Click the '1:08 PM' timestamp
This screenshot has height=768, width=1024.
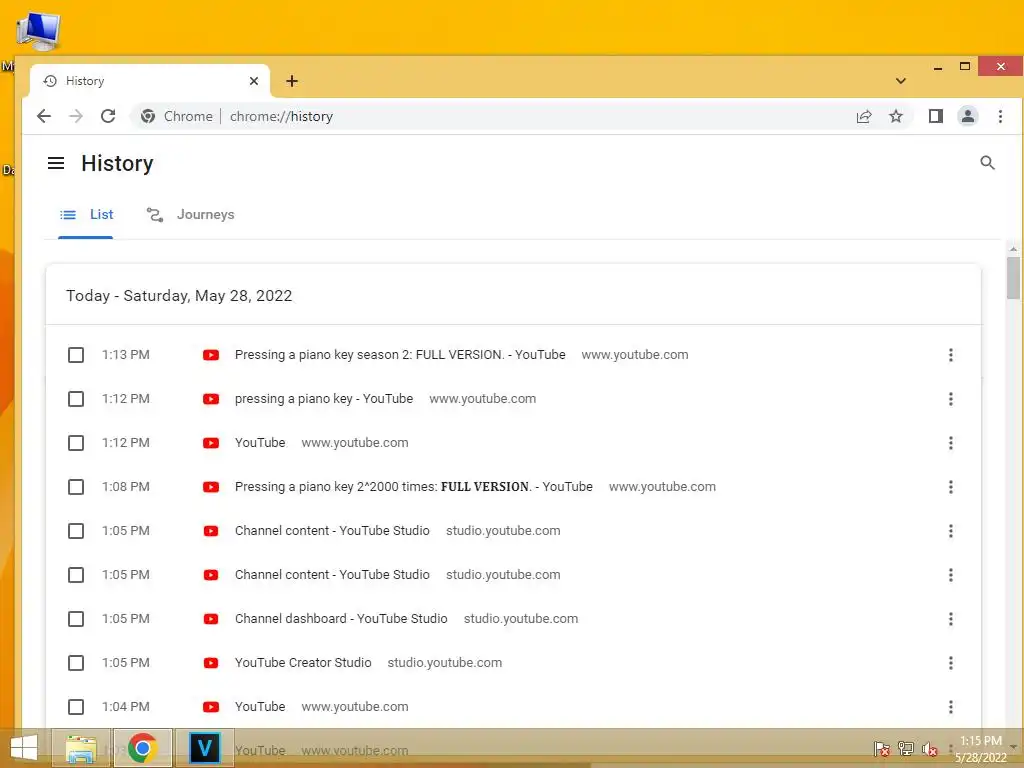pos(125,487)
